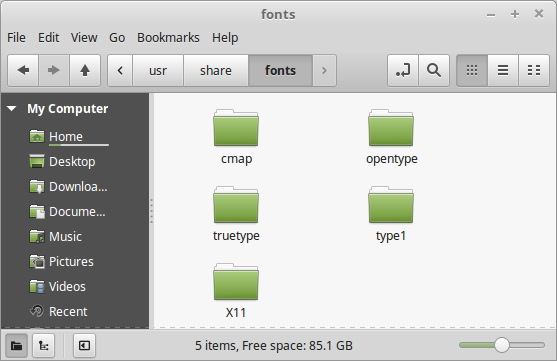Switch to icon view

(x=472, y=70)
